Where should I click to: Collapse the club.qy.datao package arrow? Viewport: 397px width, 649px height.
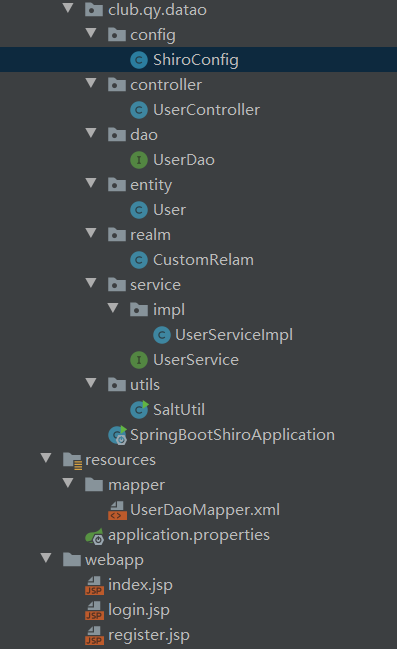[68, 8]
